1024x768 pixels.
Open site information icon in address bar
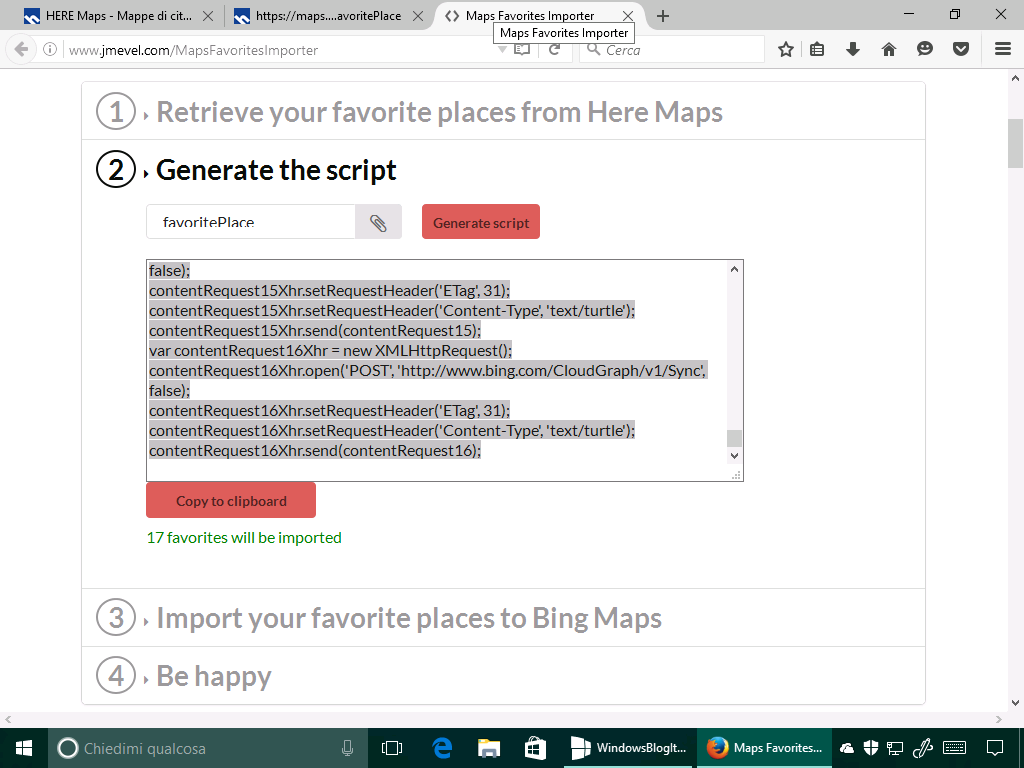pyautogui.click(x=50, y=50)
